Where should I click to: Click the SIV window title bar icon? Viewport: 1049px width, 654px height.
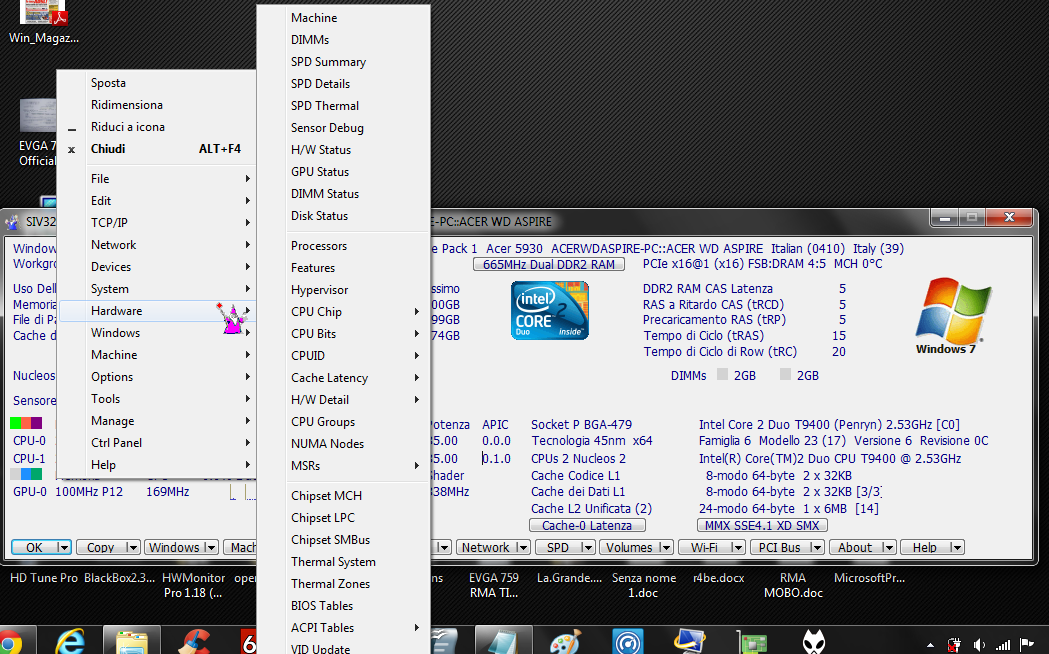coord(12,222)
